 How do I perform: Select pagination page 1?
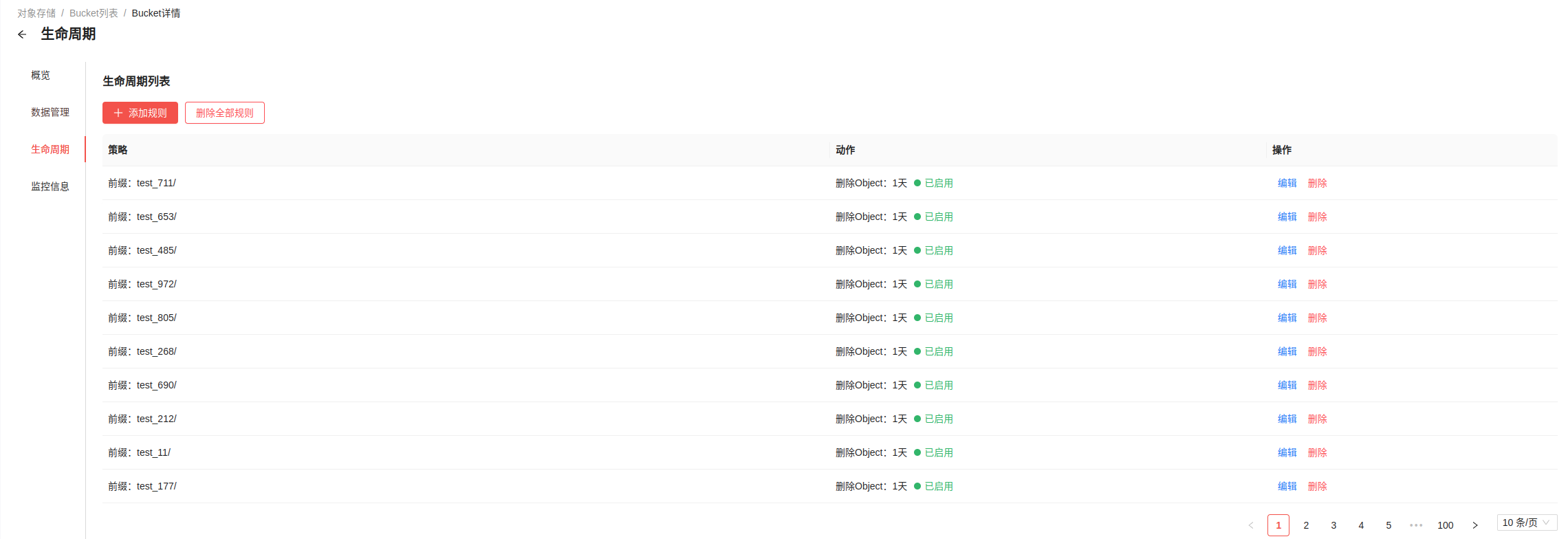point(1278,525)
